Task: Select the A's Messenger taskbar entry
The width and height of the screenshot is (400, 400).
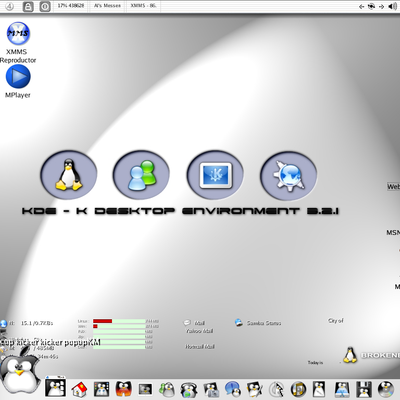Action: (107, 6)
